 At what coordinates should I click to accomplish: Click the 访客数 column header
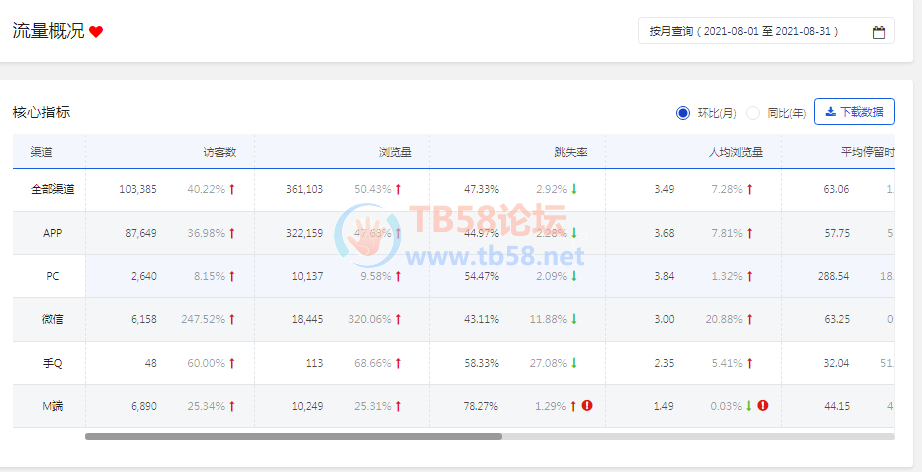click(219, 153)
